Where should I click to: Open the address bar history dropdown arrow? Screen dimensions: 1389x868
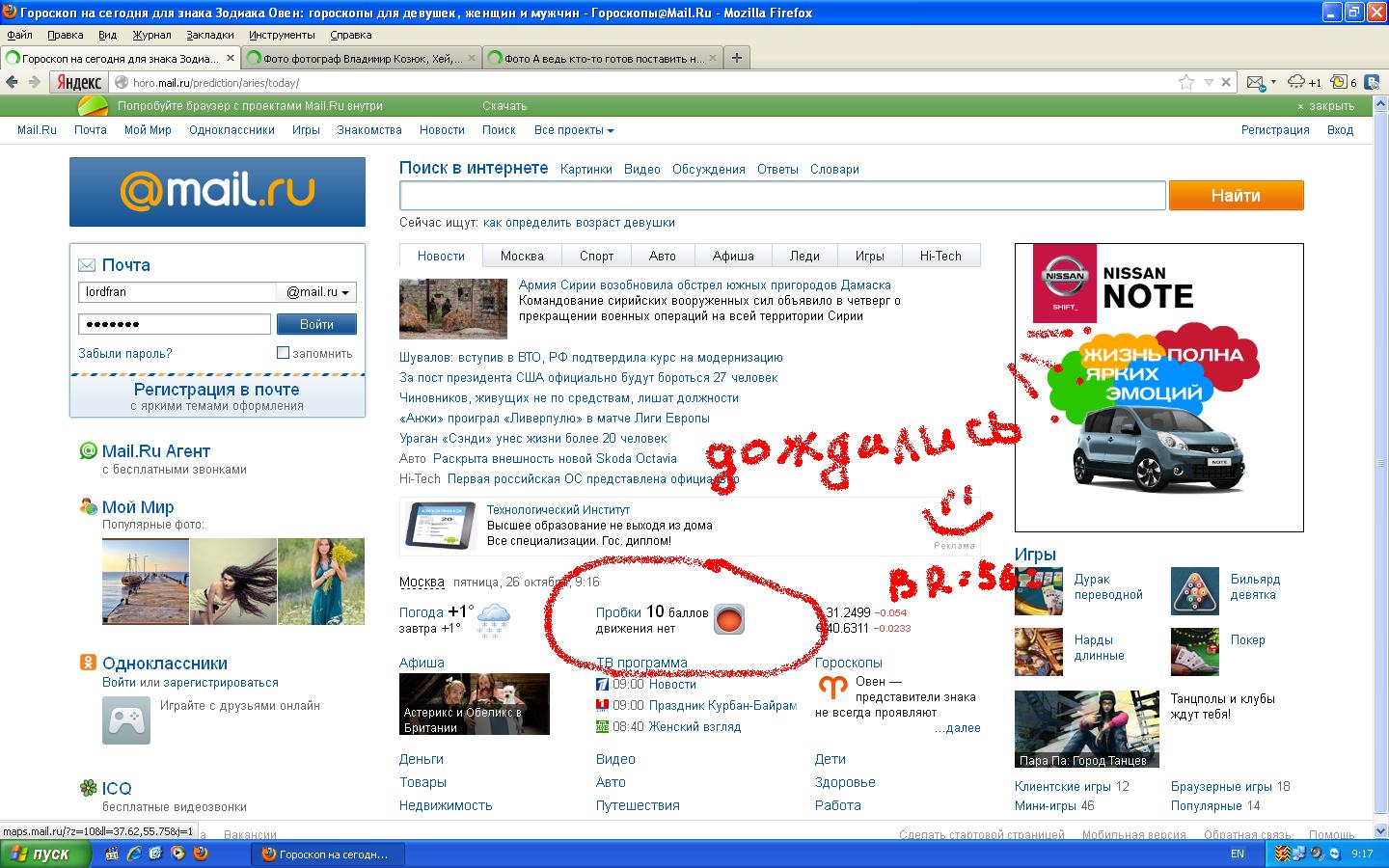coord(1208,83)
